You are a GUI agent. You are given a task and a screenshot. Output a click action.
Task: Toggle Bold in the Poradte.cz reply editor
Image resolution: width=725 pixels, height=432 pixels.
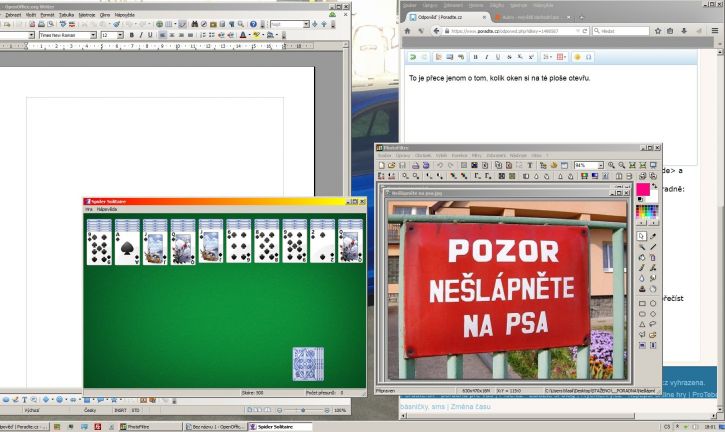(475, 57)
